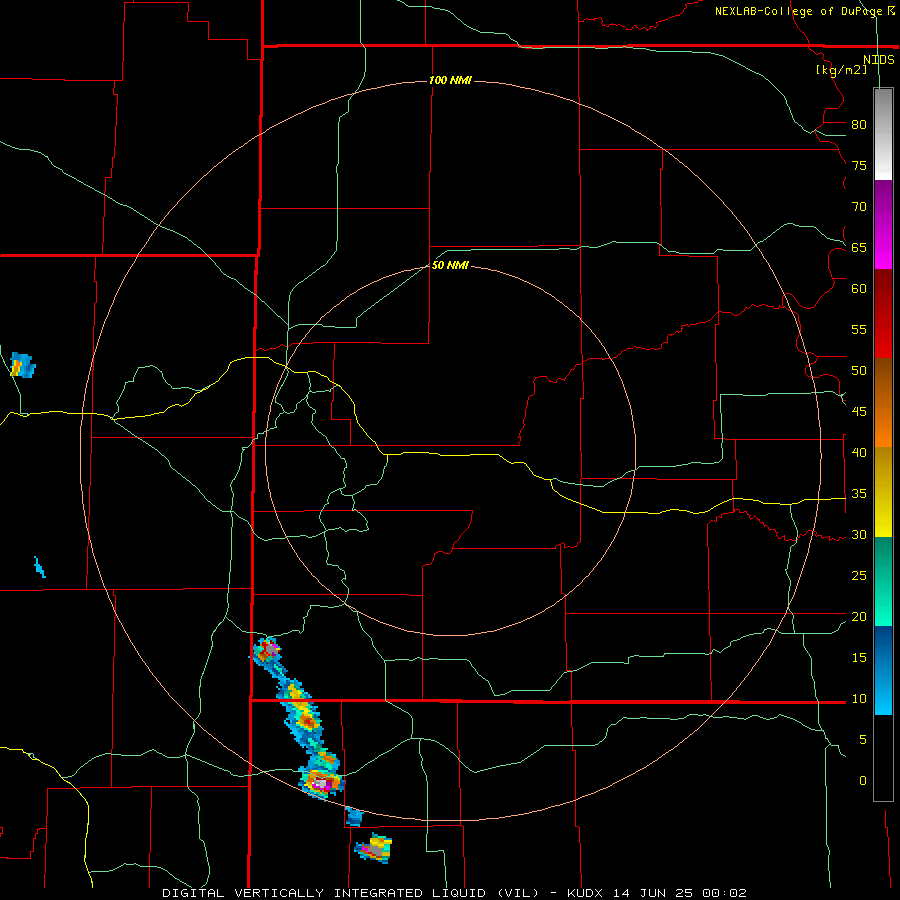Click the NIDS label above color scale

pyautogui.click(x=878, y=60)
